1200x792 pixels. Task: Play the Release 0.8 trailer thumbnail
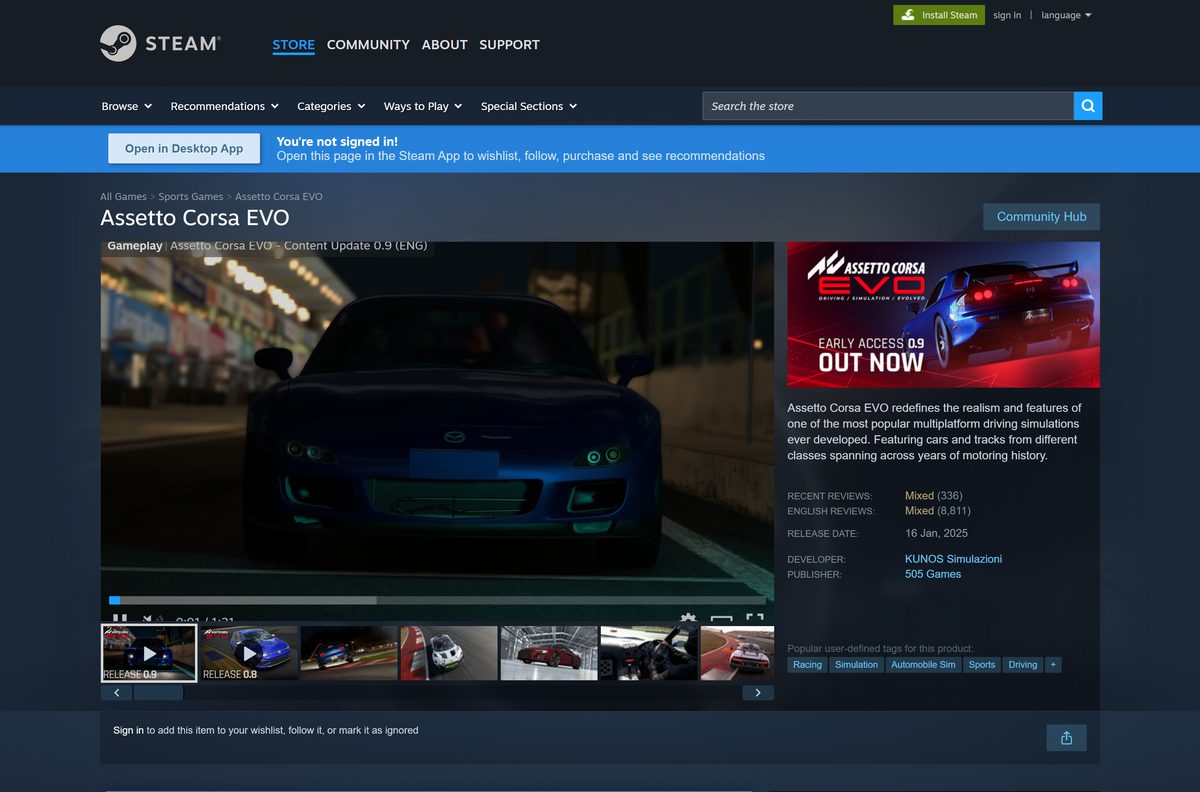(x=249, y=653)
